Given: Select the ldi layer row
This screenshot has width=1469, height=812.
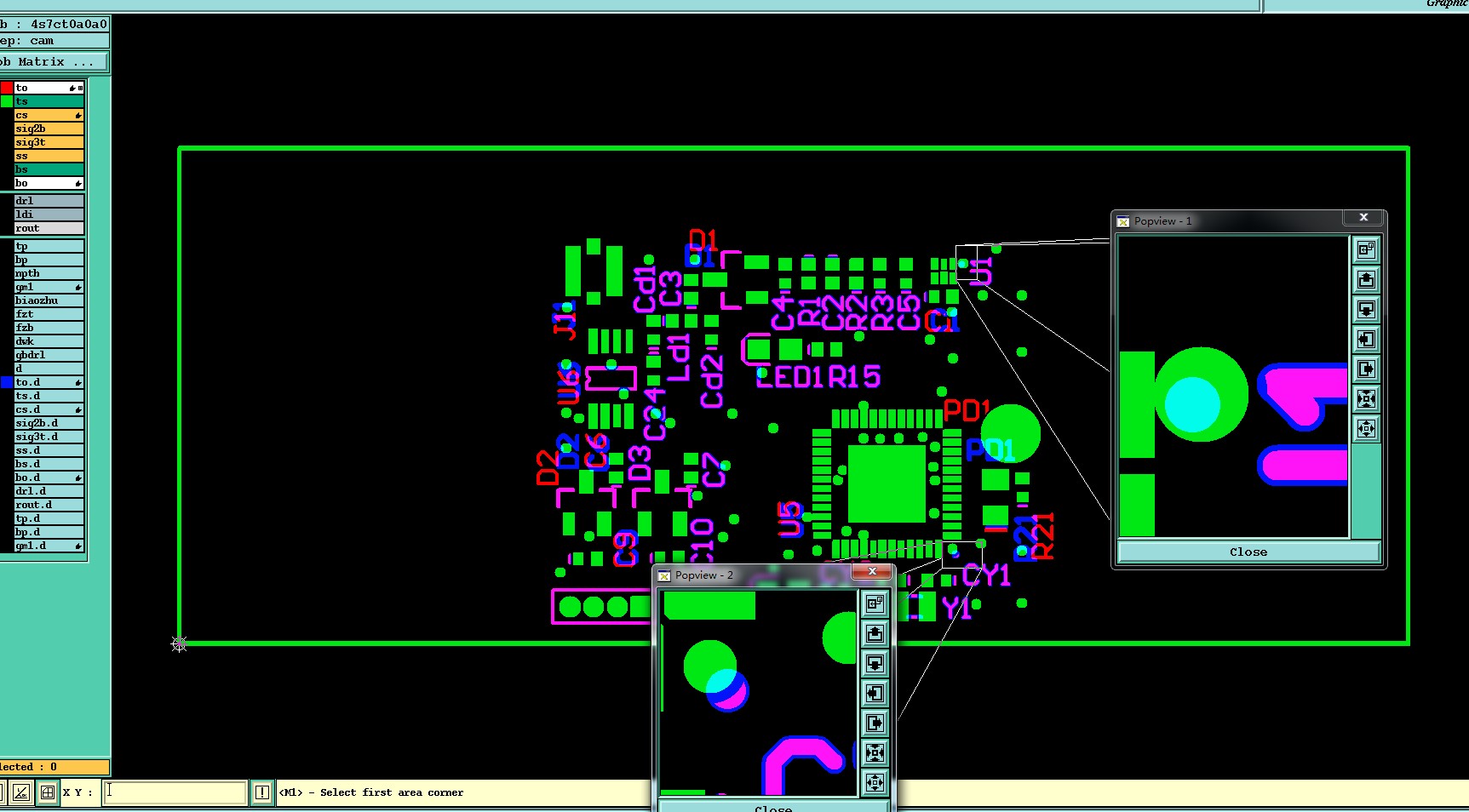Looking at the screenshot, I should point(49,214).
